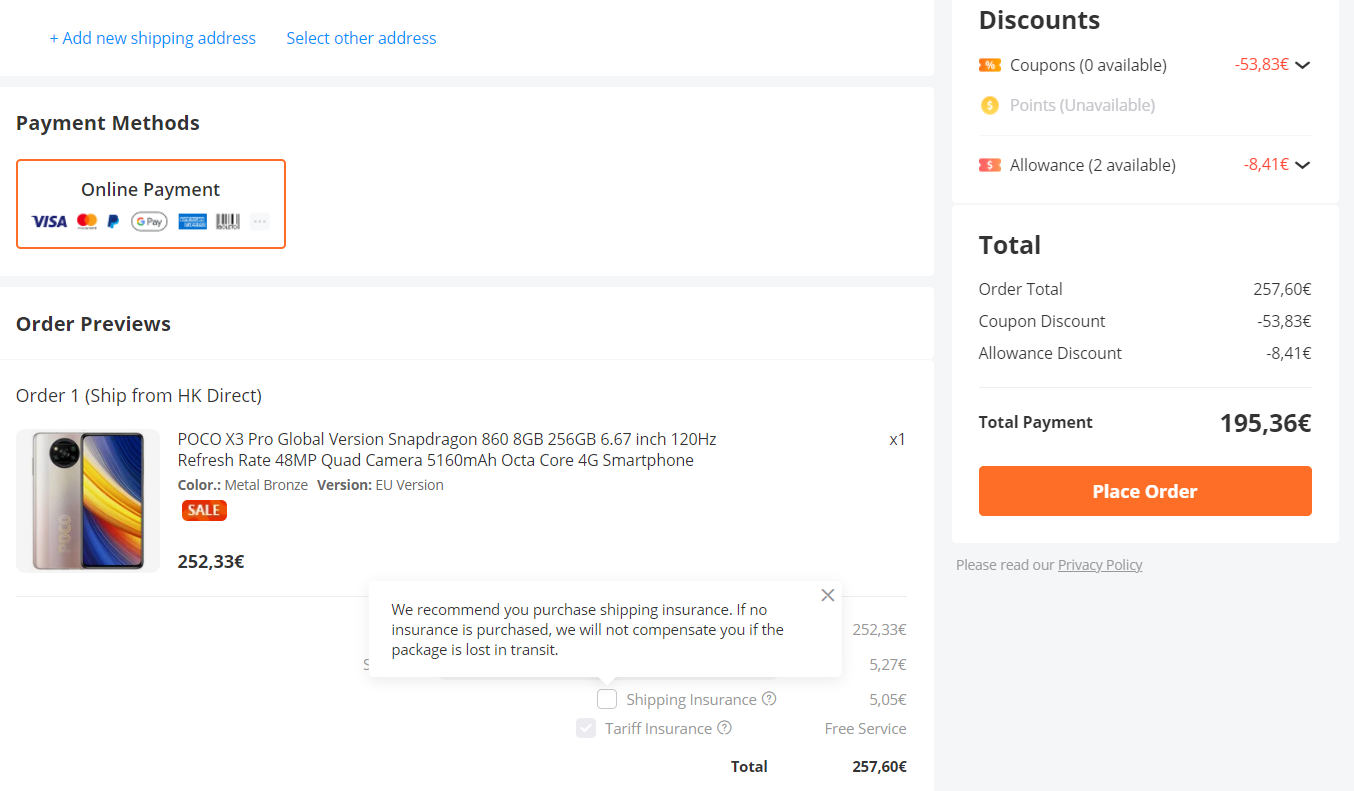Click the Free Service tariff text

pyautogui.click(x=866, y=728)
